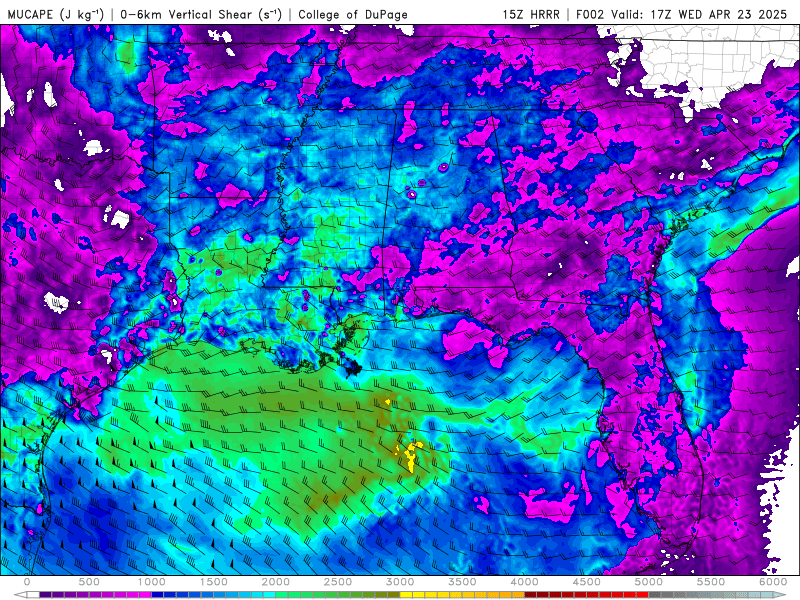Image resolution: width=800 pixels, height=600 pixels.
Task: Click the 15Z HRRR model run label
Action: (x=531, y=15)
